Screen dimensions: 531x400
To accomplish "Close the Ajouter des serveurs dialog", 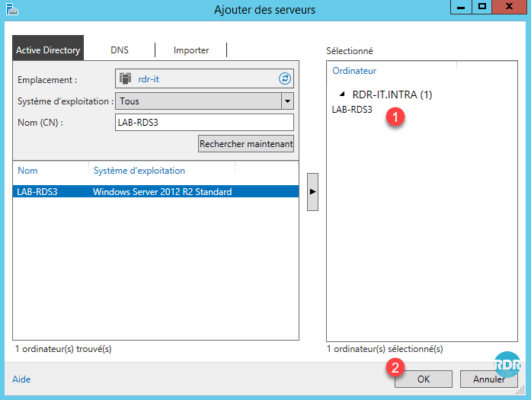I will (509, 7).
